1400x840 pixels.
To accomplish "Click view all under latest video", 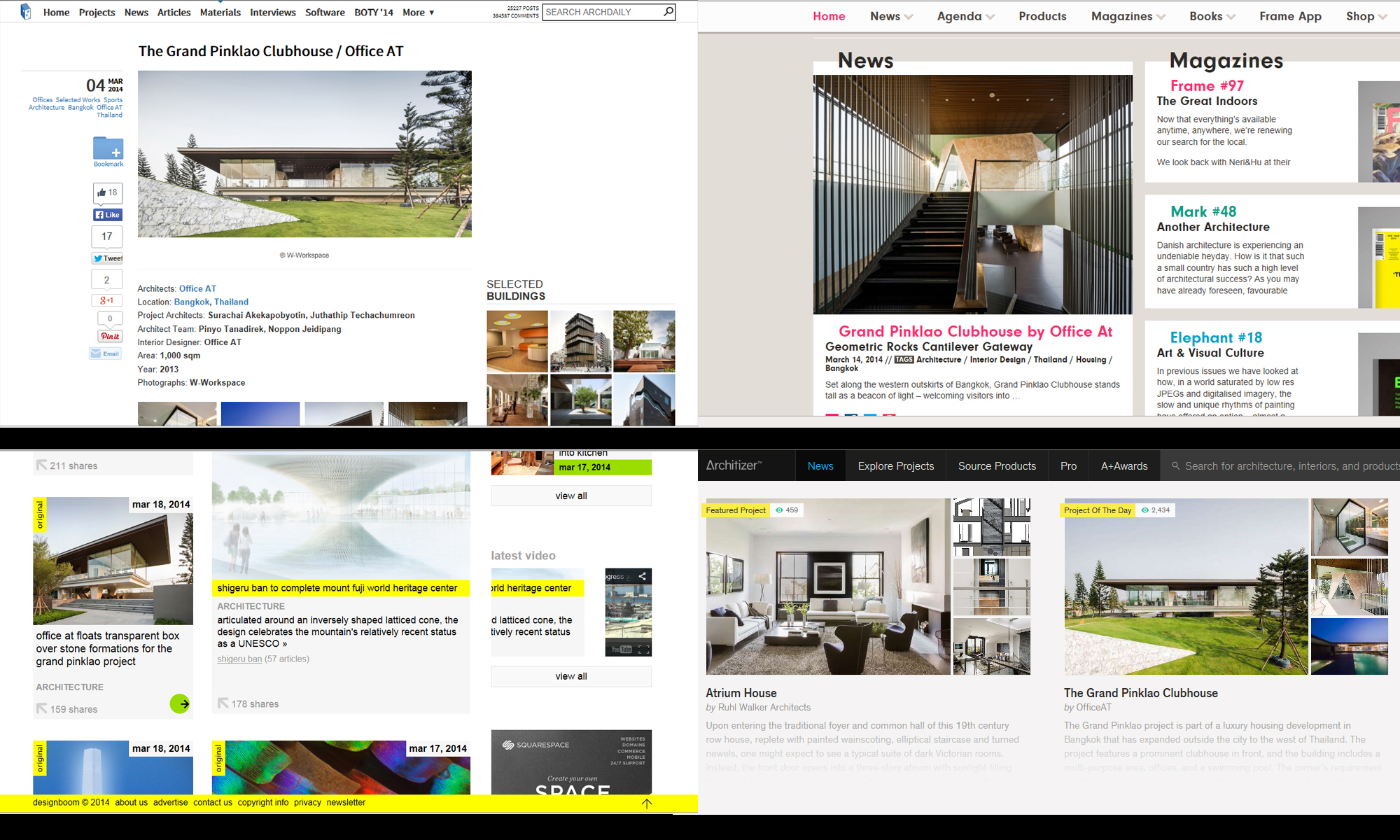I will [571, 676].
